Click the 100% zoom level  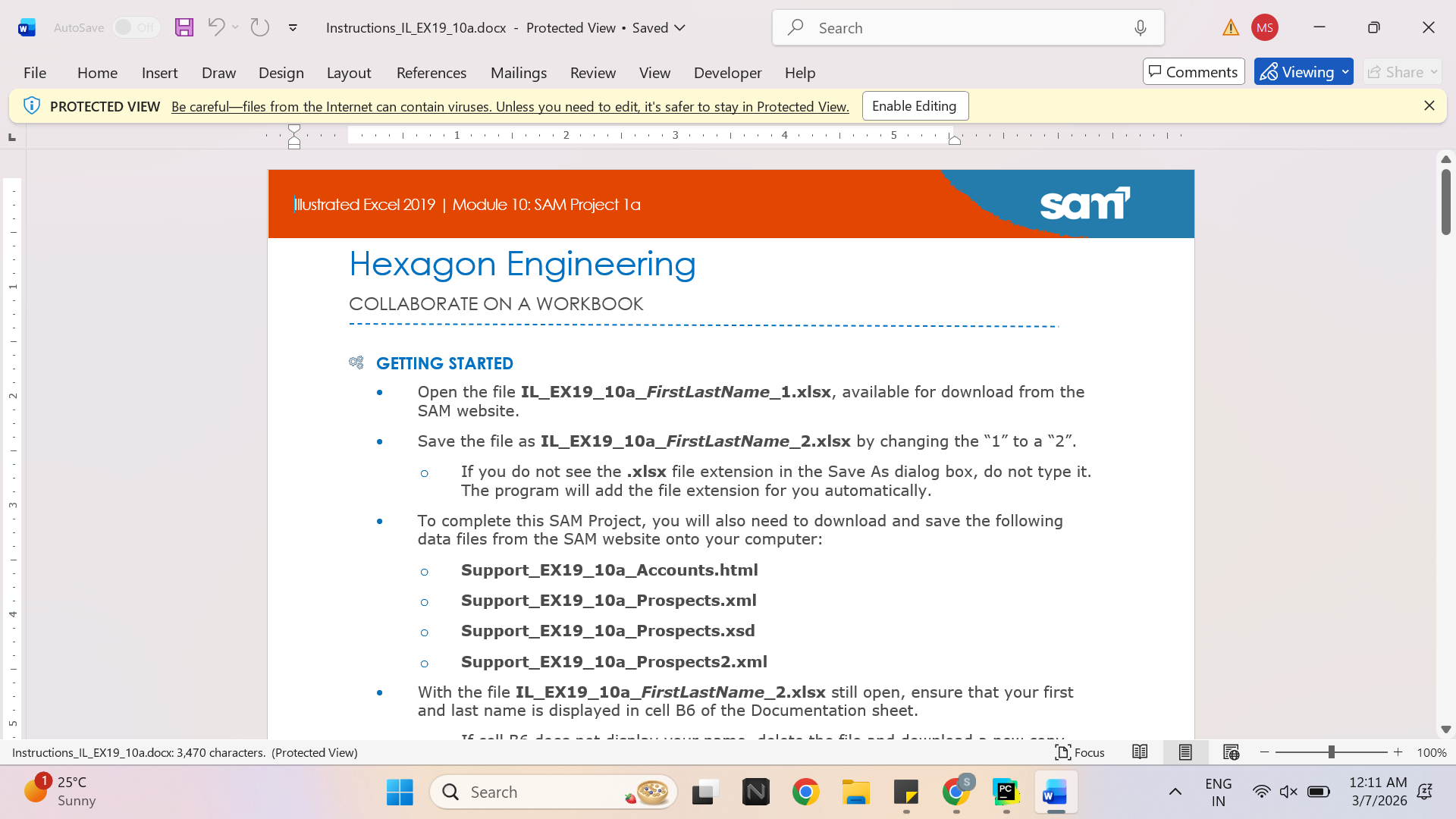point(1431,753)
